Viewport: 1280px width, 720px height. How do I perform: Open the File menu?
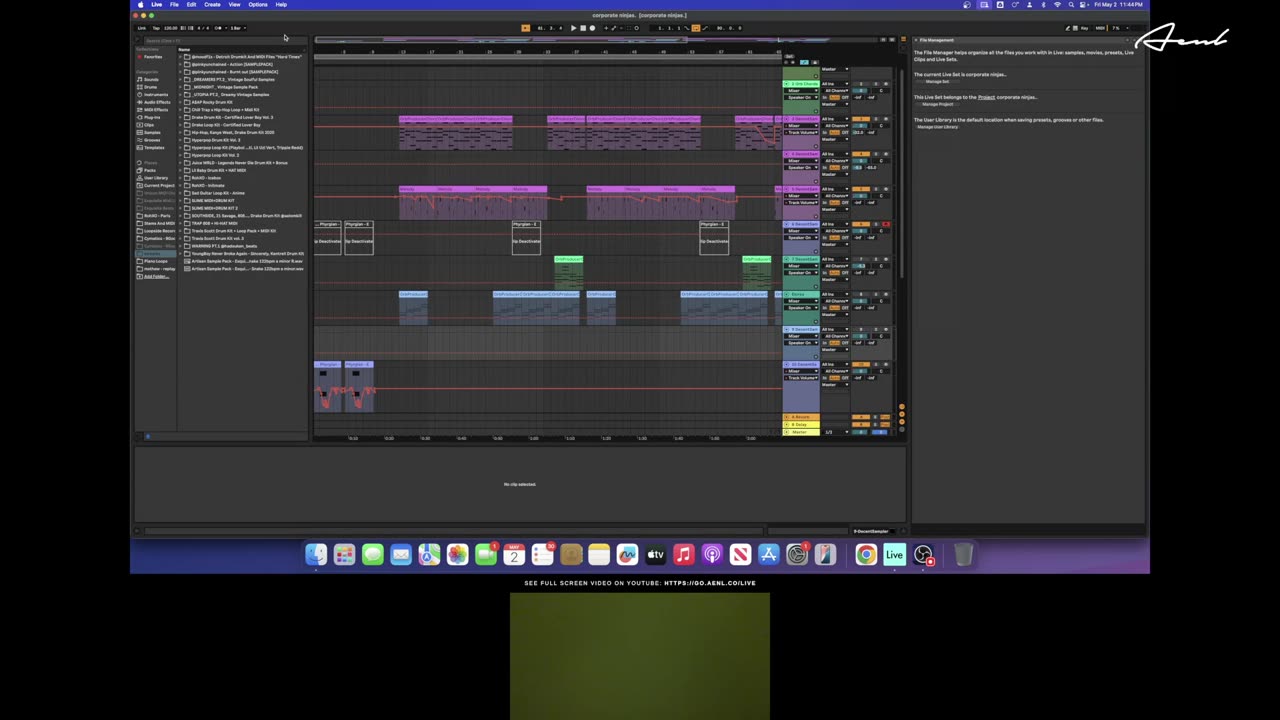(174, 4)
